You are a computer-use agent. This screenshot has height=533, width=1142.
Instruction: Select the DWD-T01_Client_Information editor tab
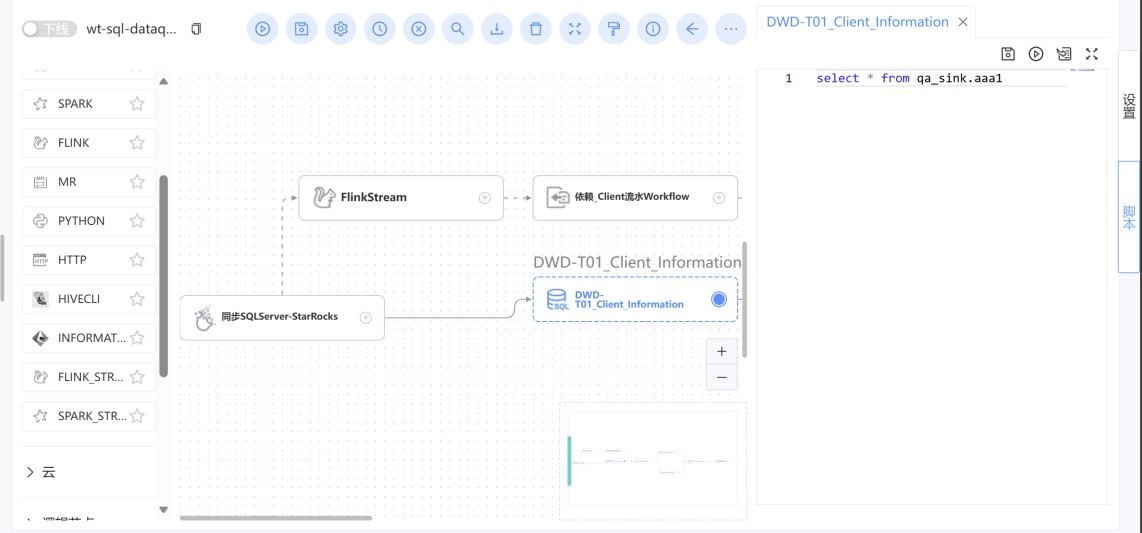click(857, 22)
